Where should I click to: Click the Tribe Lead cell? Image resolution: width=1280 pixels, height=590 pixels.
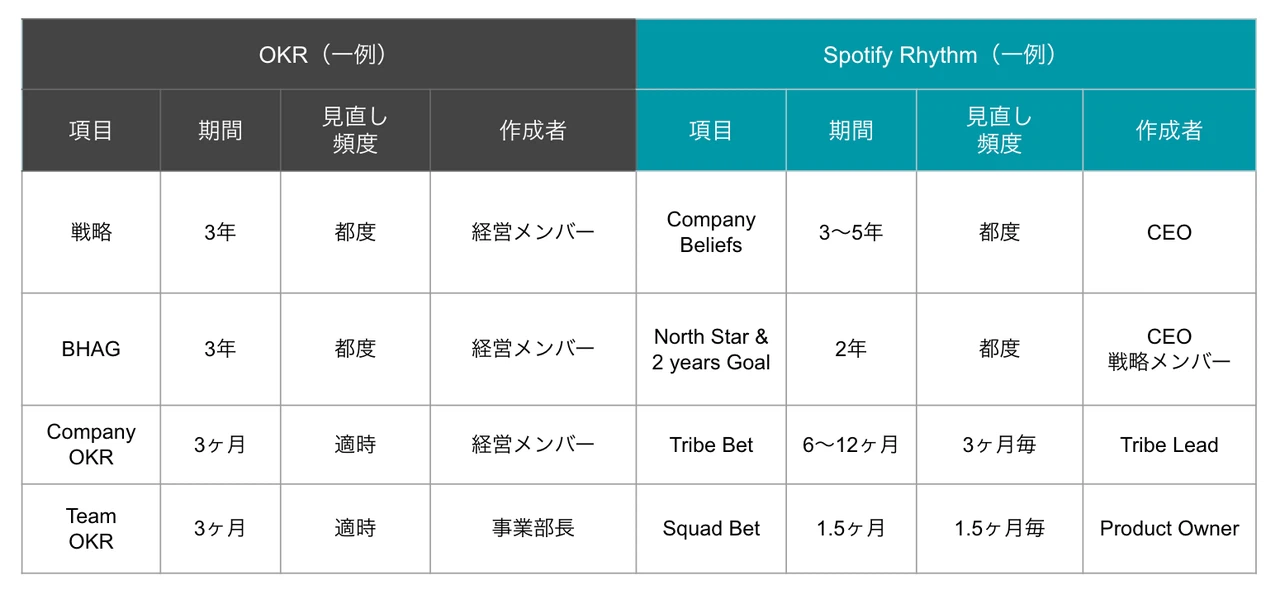pos(1169,445)
